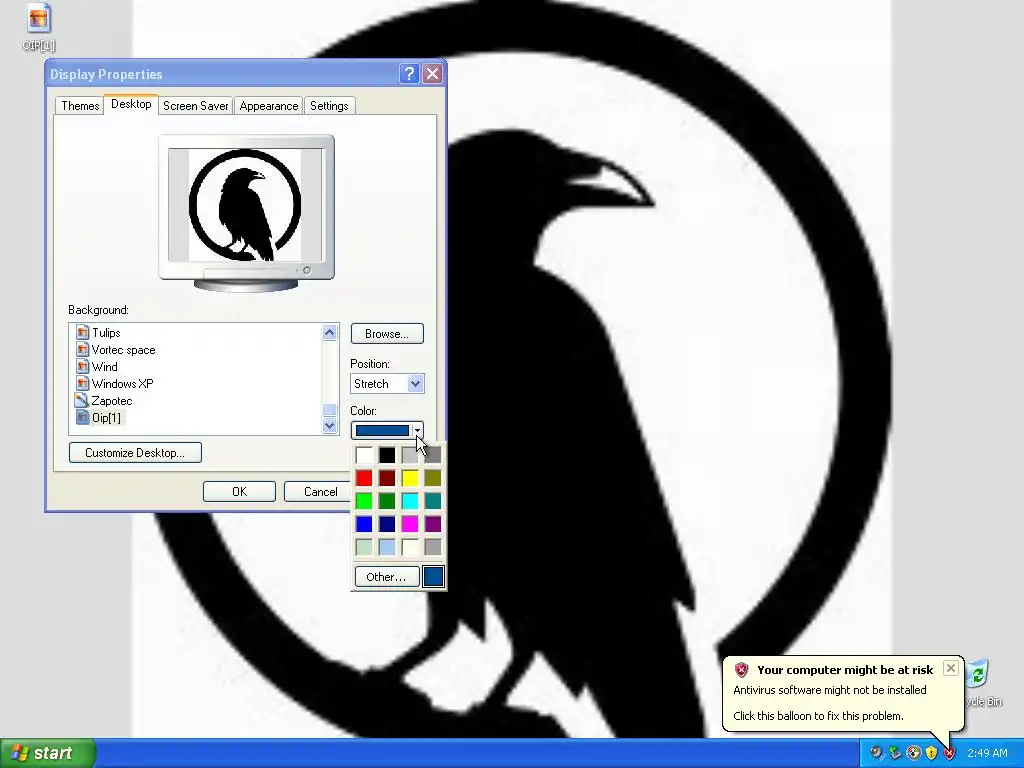Open the Screen Saver tab
Viewport: 1024px width, 768px height.
(x=195, y=106)
